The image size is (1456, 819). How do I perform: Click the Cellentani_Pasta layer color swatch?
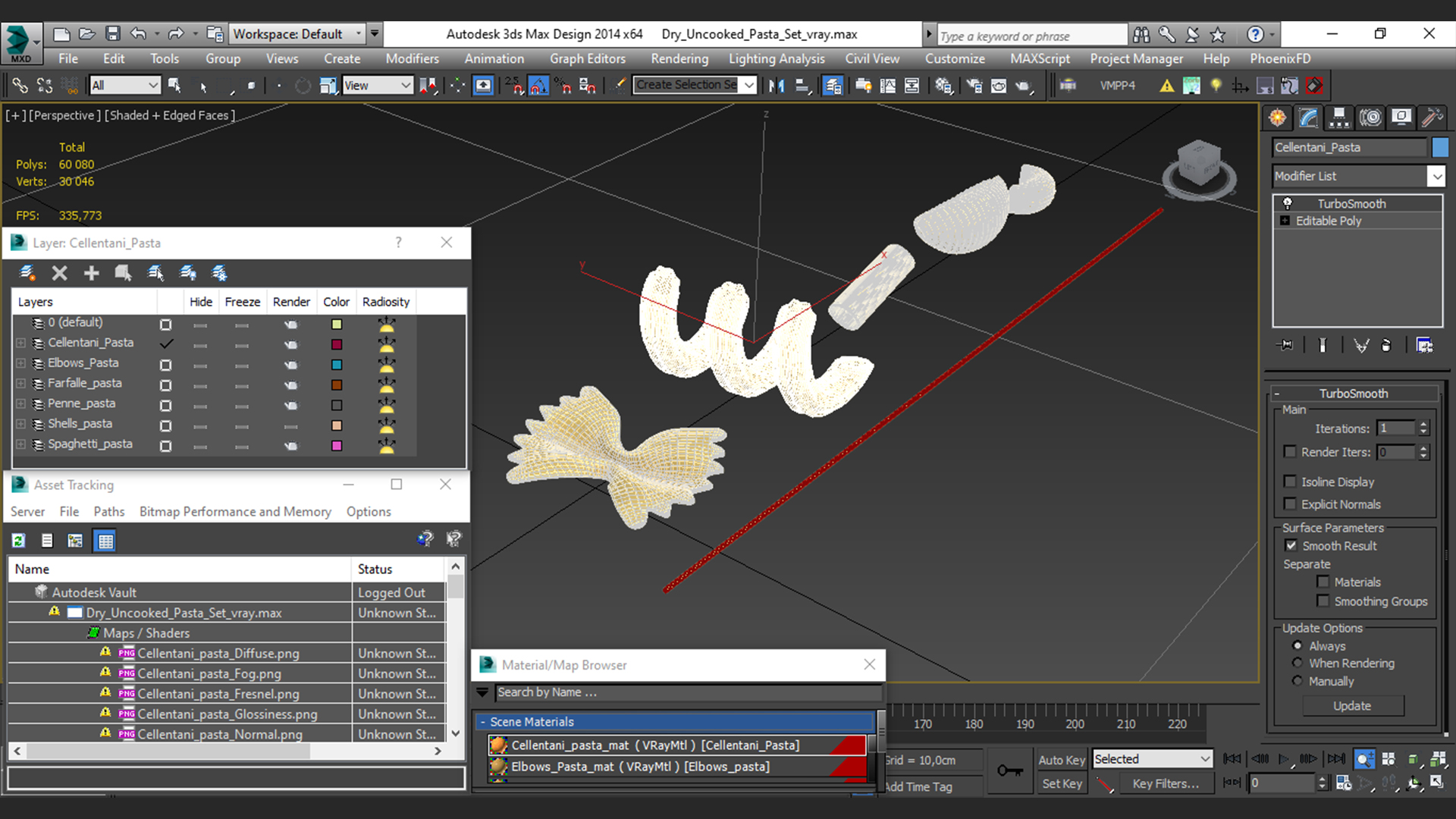coord(337,345)
